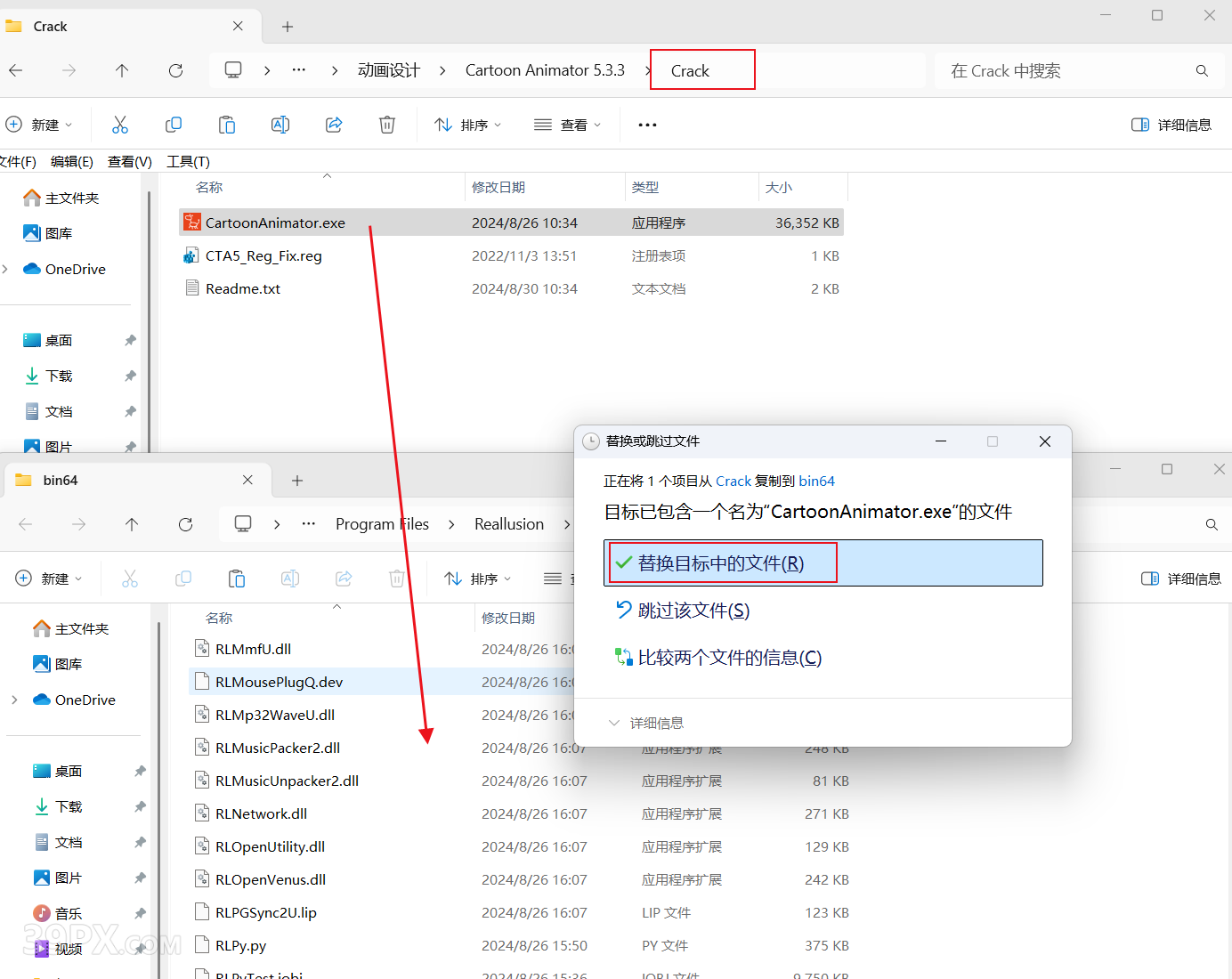1232x979 pixels.
Task: Open the New dropdown in Crack window
Action: (x=39, y=125)
